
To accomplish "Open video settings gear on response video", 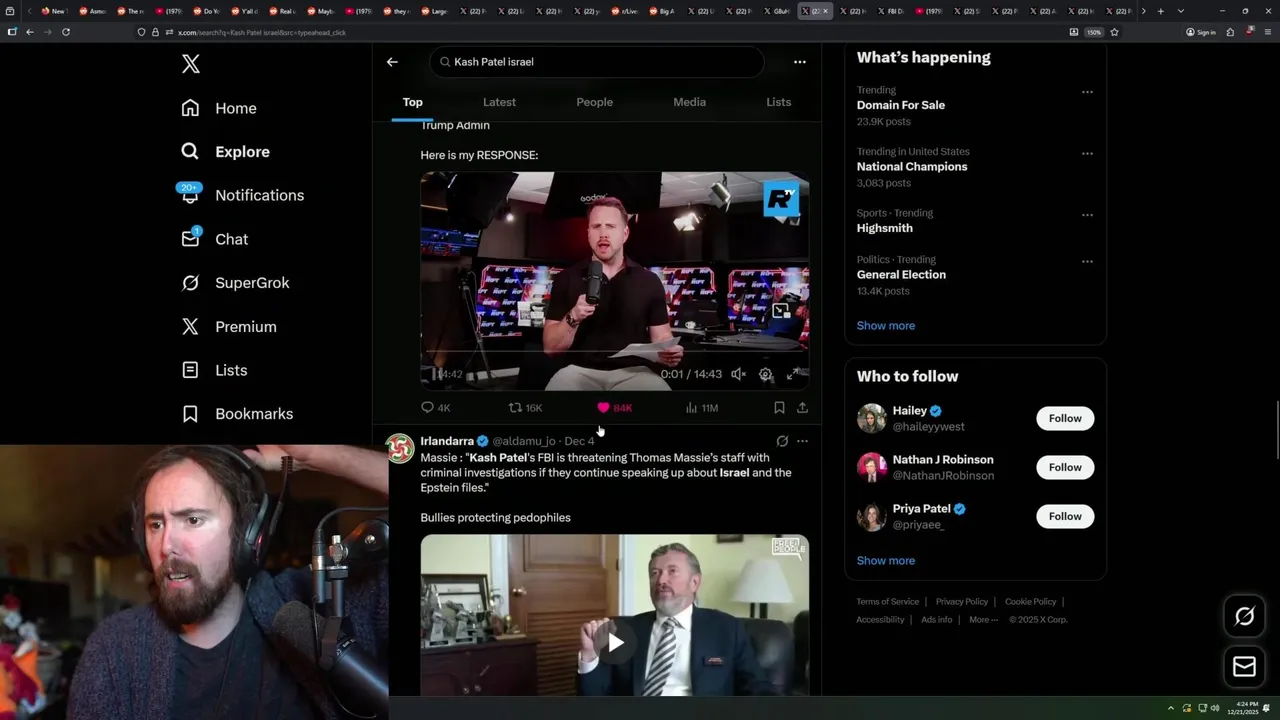I will (x=765, y=374).
